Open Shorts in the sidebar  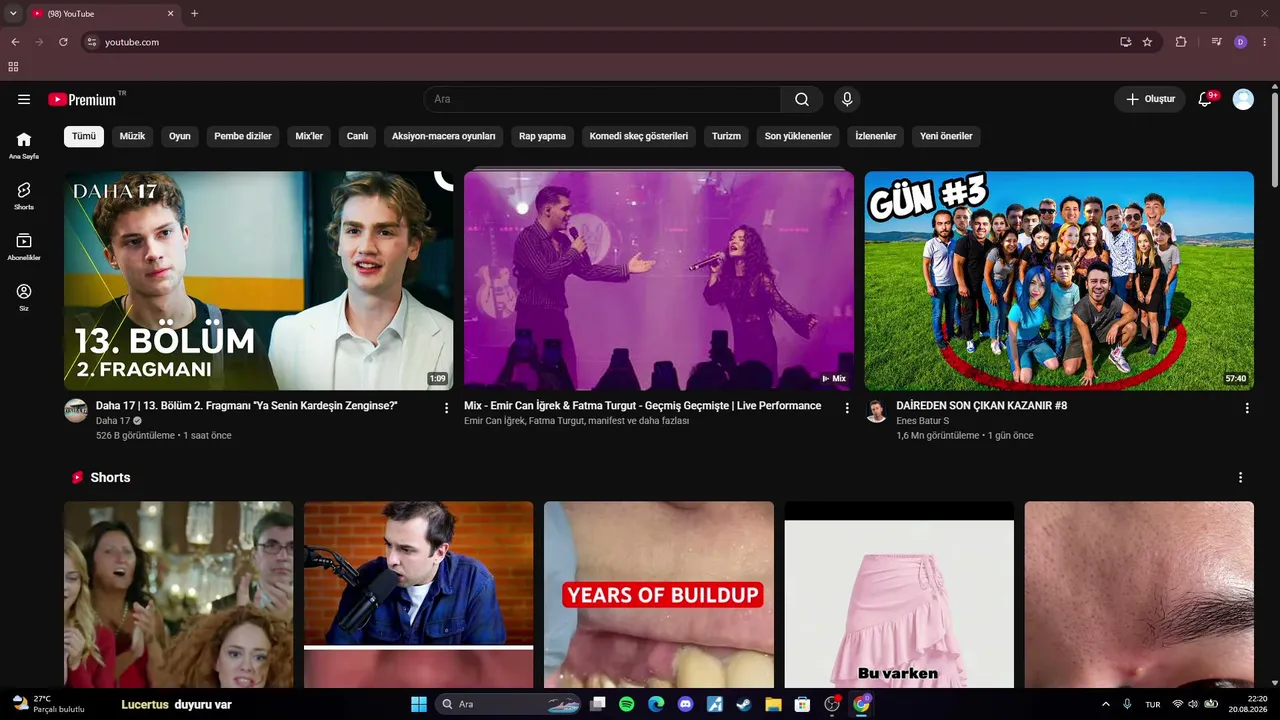pyautogui.click(x=24, y=195)
